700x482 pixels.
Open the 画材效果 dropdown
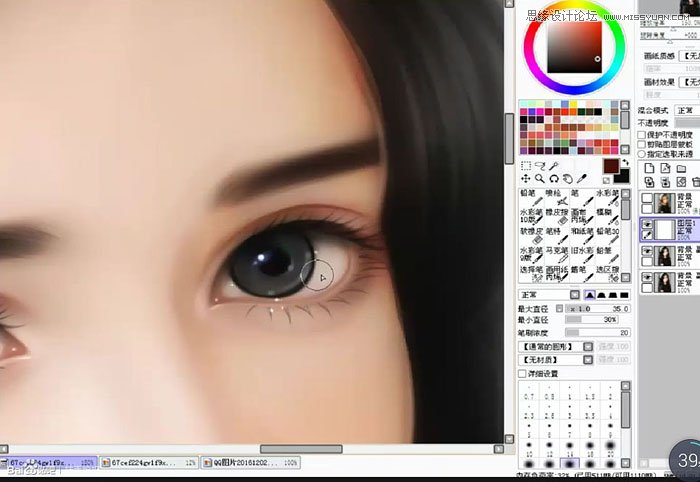[689, 82]
